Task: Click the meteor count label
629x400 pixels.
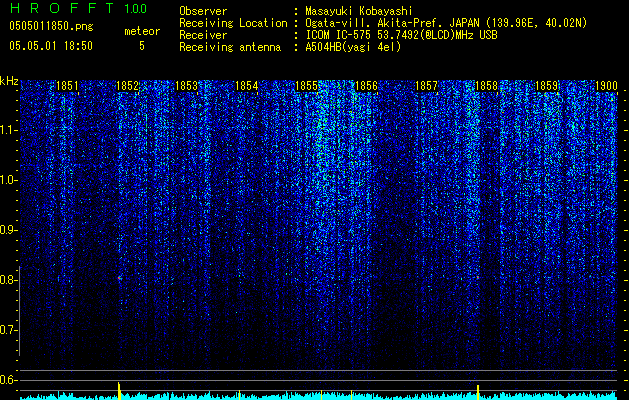Action: (142, 31)
